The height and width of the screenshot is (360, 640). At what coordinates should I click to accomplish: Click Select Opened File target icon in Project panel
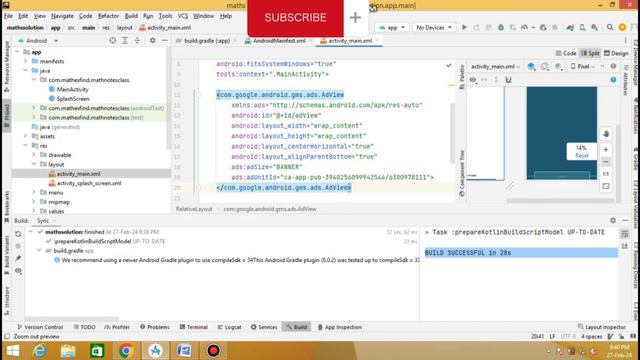tap(113, 40)
